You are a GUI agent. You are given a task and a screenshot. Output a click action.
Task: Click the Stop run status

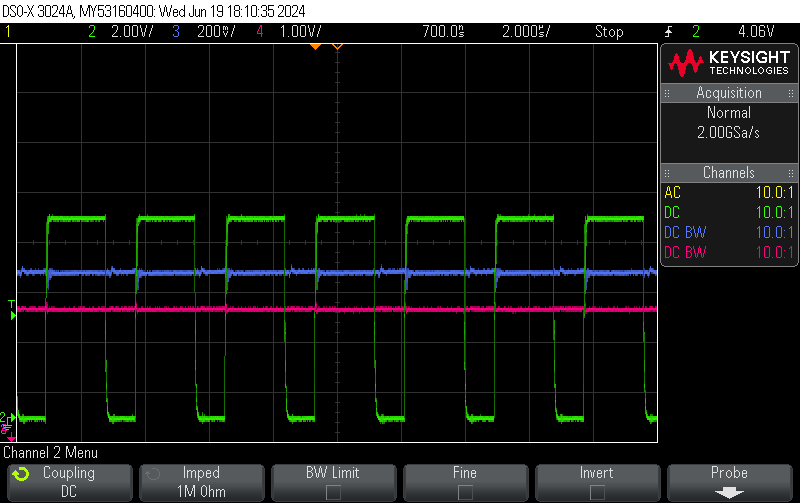[x=609, y=32]
